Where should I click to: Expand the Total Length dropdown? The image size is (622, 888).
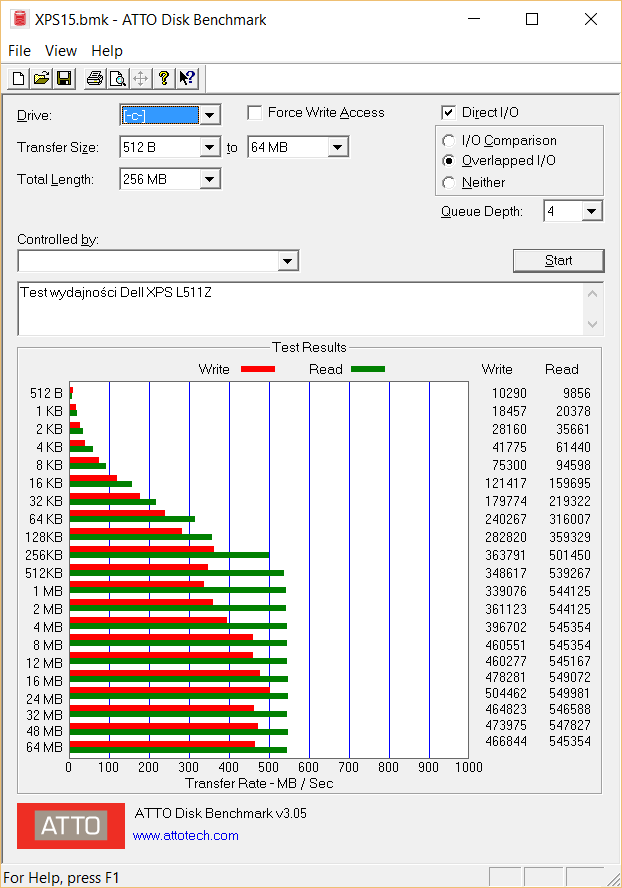209,180
